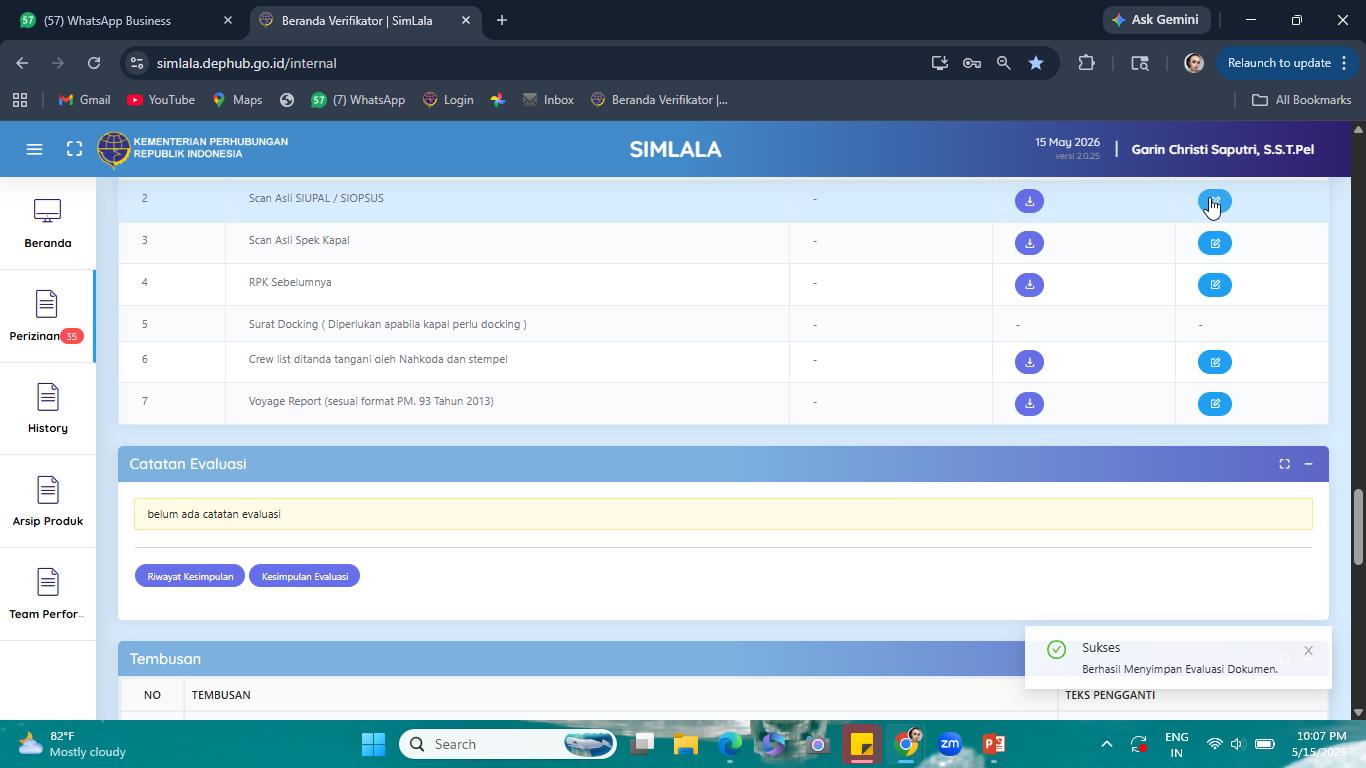Dismiss the Sukses notification toast

point(1308,651)
